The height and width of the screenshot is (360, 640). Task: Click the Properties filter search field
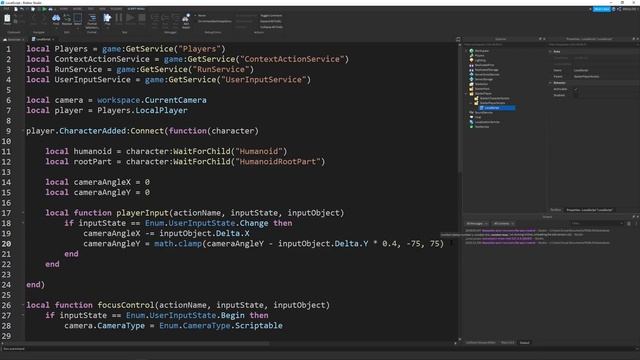point(592,44)
